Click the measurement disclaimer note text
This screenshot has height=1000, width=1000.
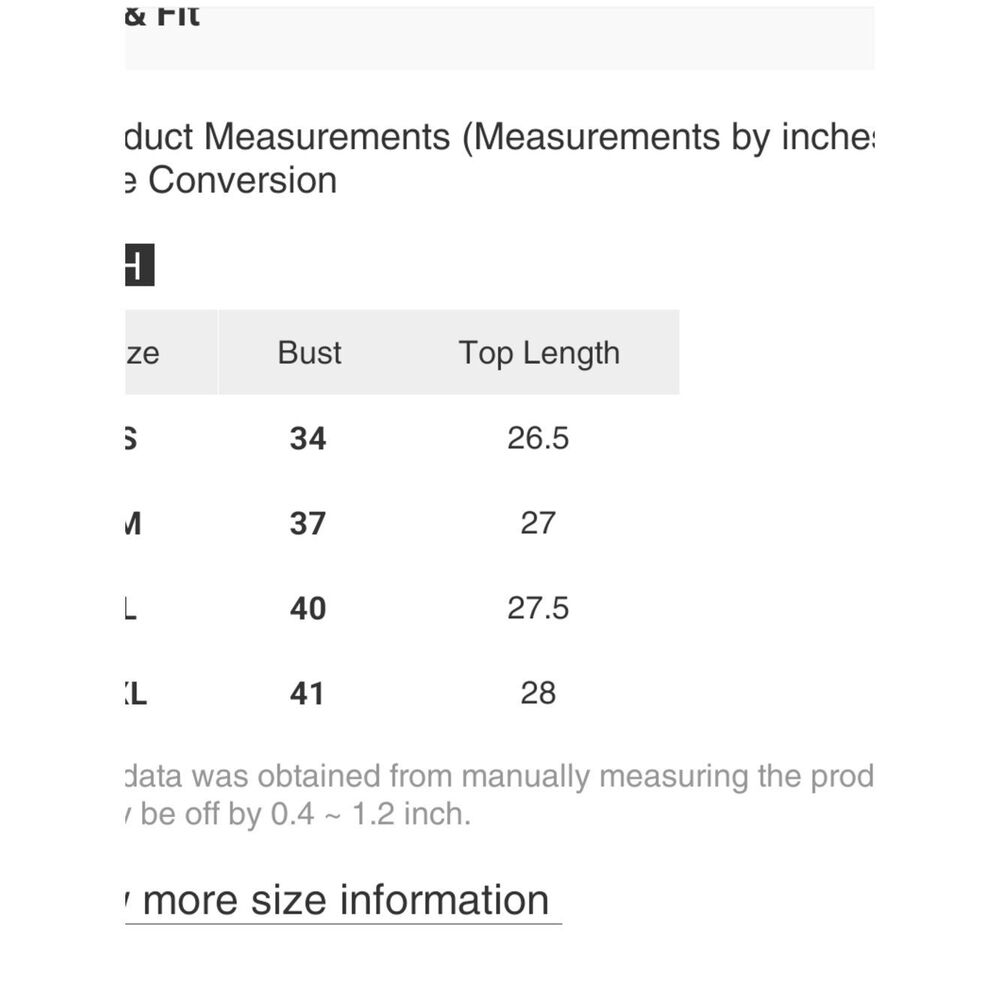(499, 795)
